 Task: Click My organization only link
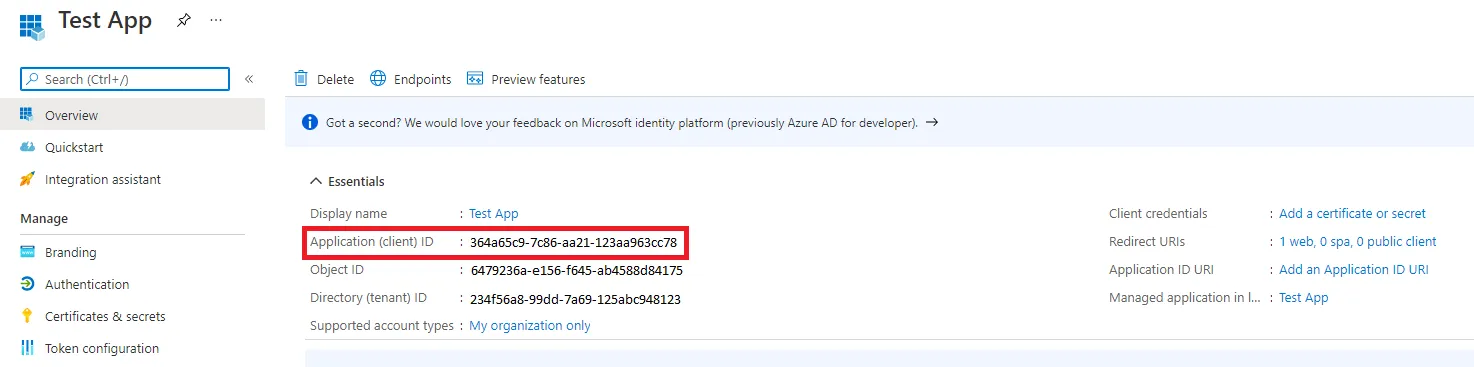coord(530,325)
